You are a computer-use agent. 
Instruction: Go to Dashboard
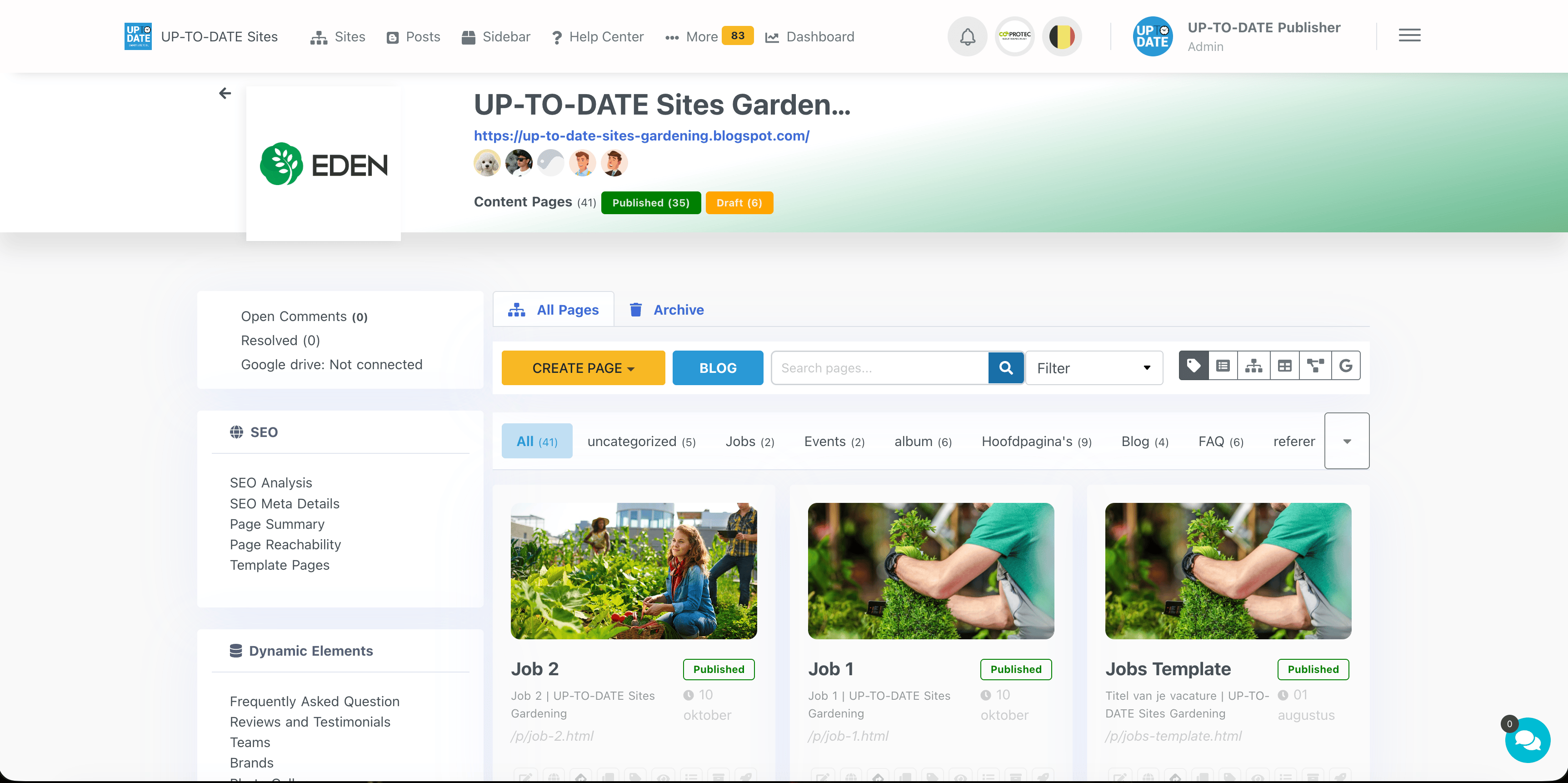pos(809,36)
